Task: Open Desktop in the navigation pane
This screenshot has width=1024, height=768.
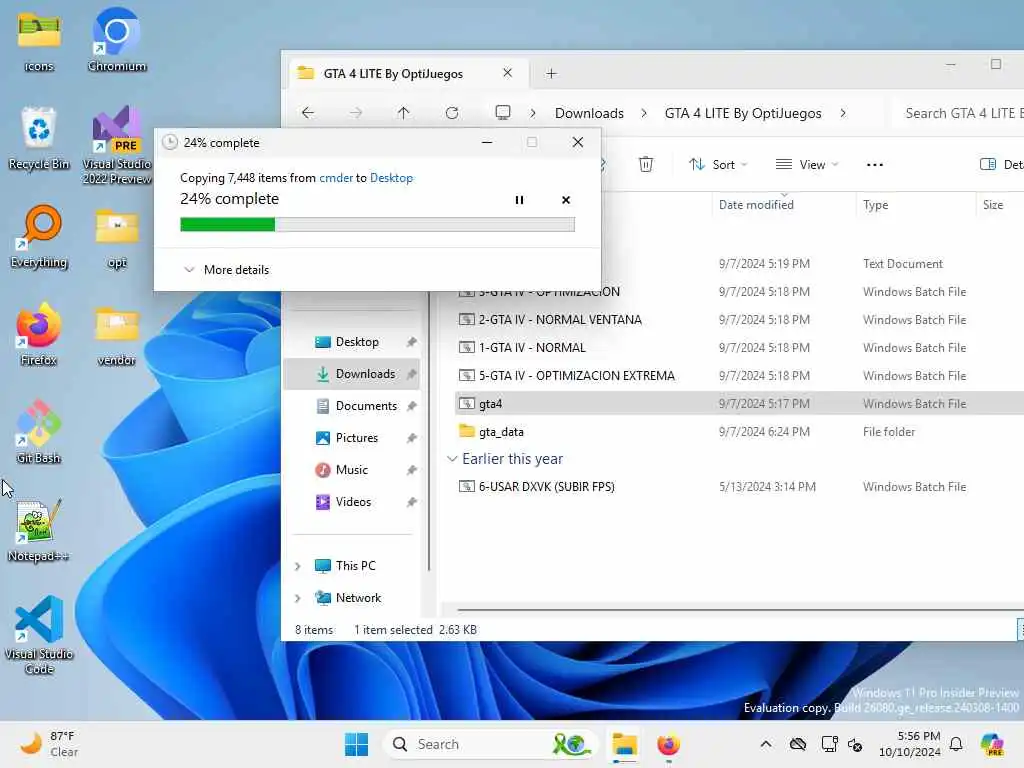Action: pos(353,342)
